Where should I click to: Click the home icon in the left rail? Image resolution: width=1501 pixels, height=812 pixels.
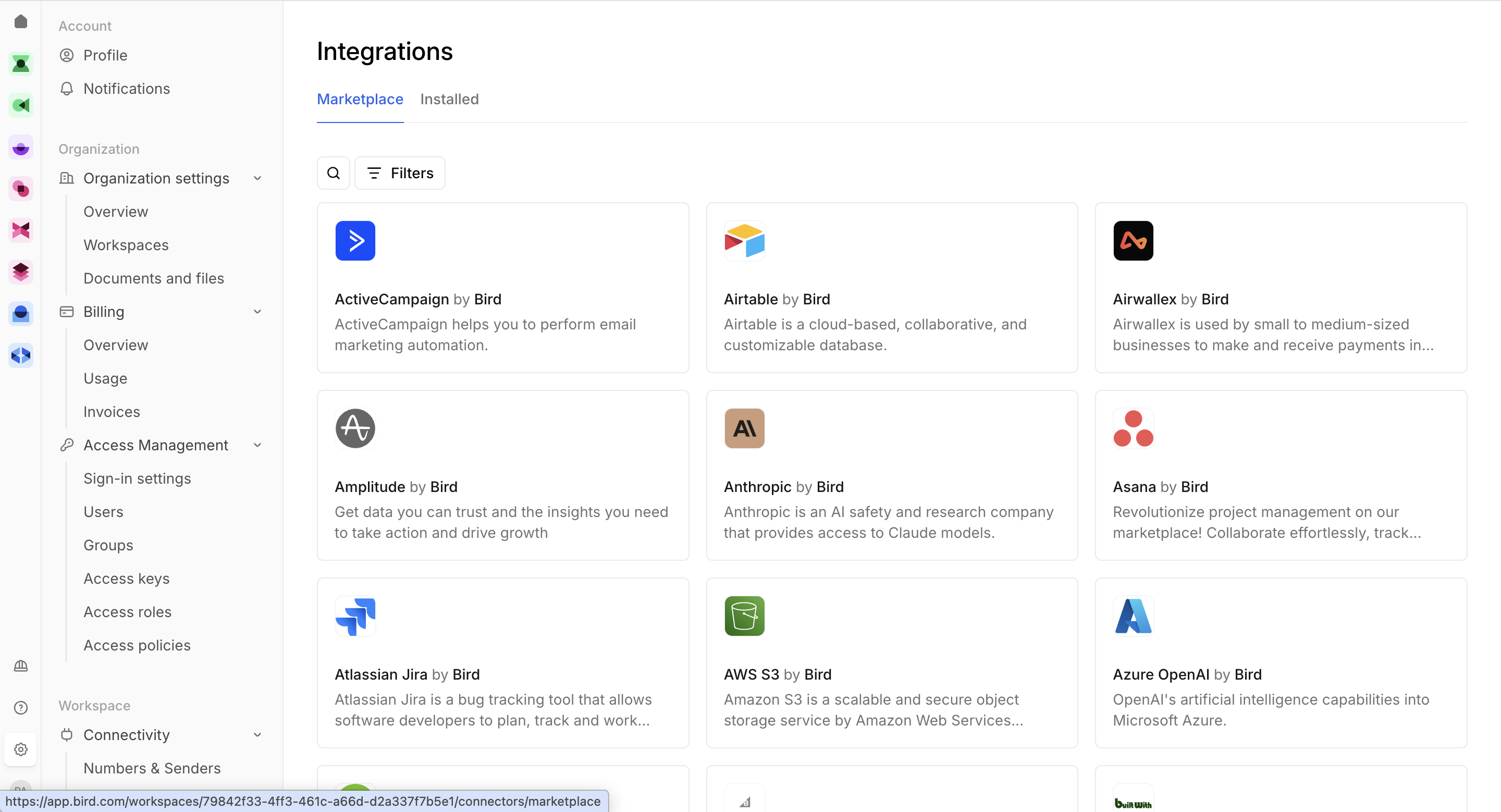(x=21, y=21)
